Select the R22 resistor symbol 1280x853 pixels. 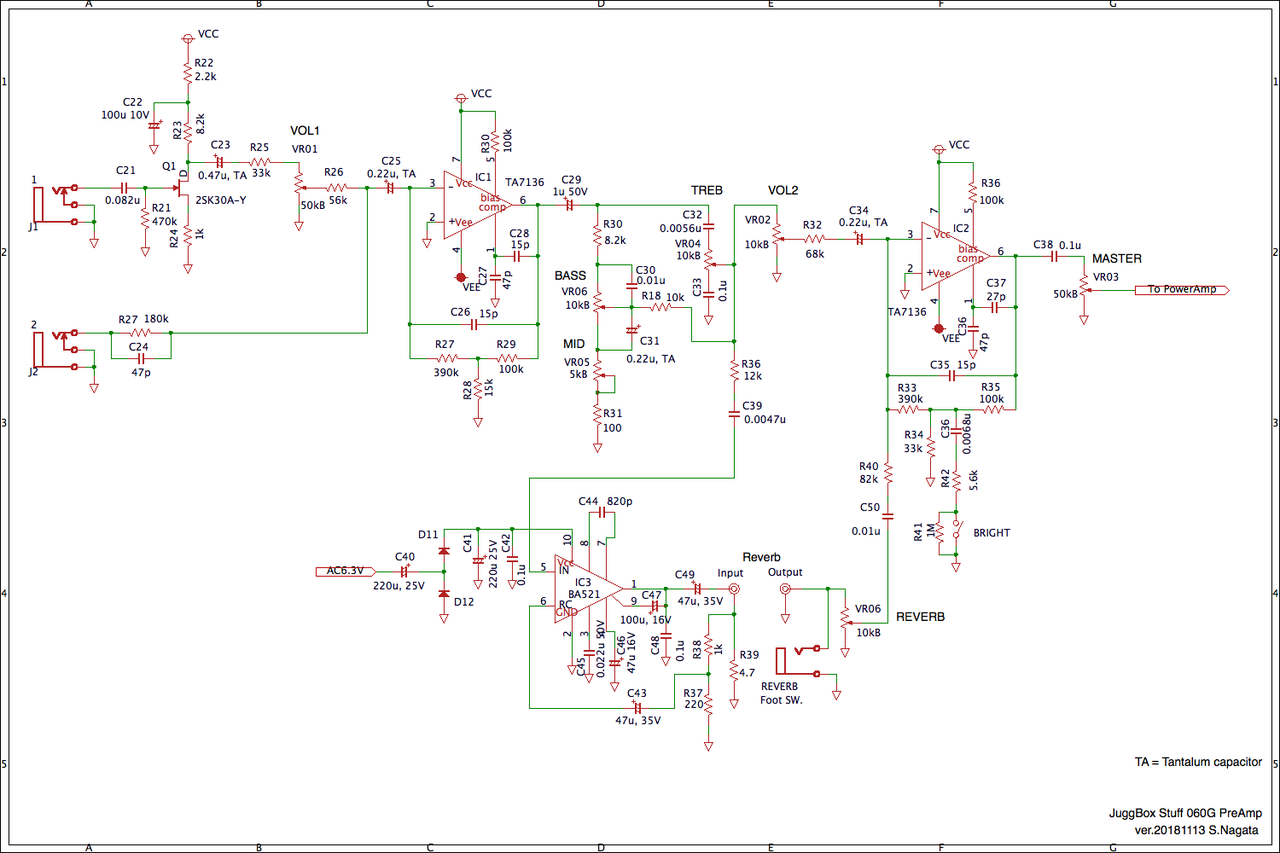click(188, 73)
